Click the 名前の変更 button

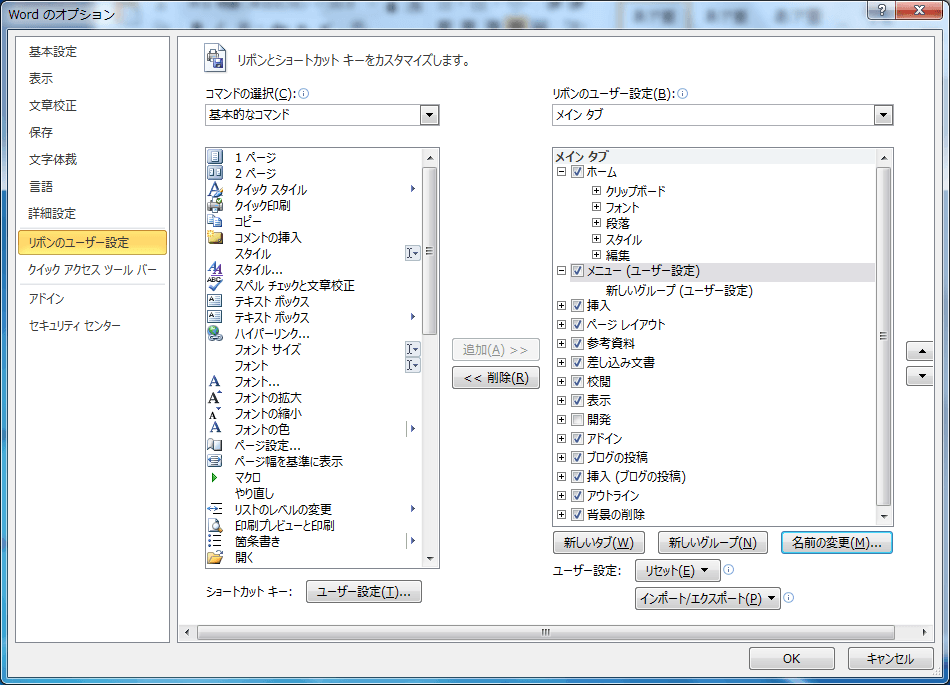tap(837, 543)
